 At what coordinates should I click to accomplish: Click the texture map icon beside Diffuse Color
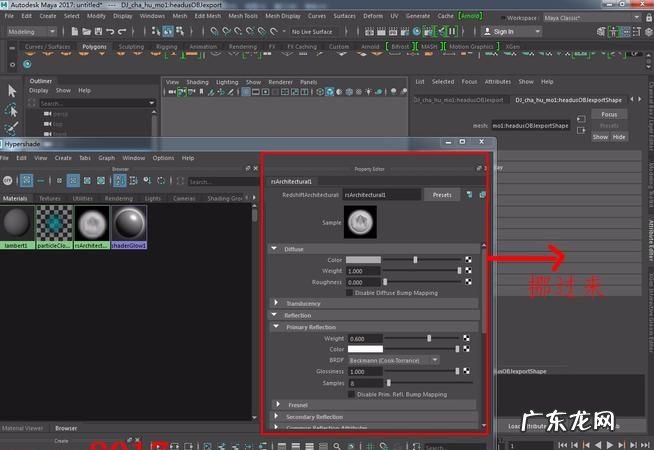[467, 259]
